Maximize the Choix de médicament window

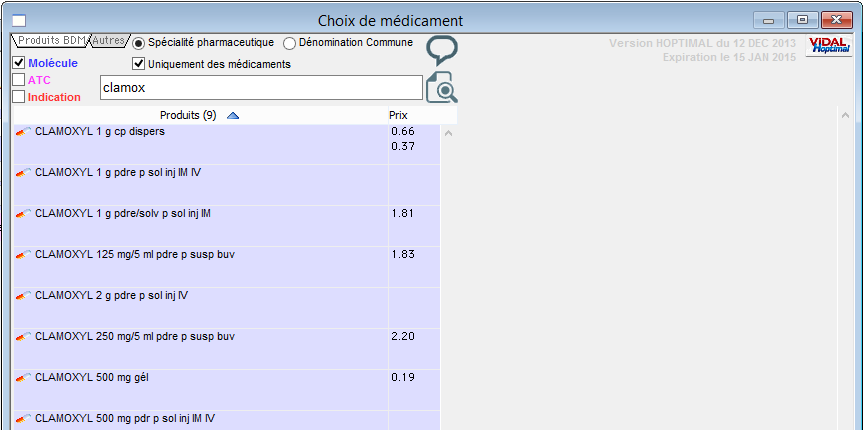point(802,20)
